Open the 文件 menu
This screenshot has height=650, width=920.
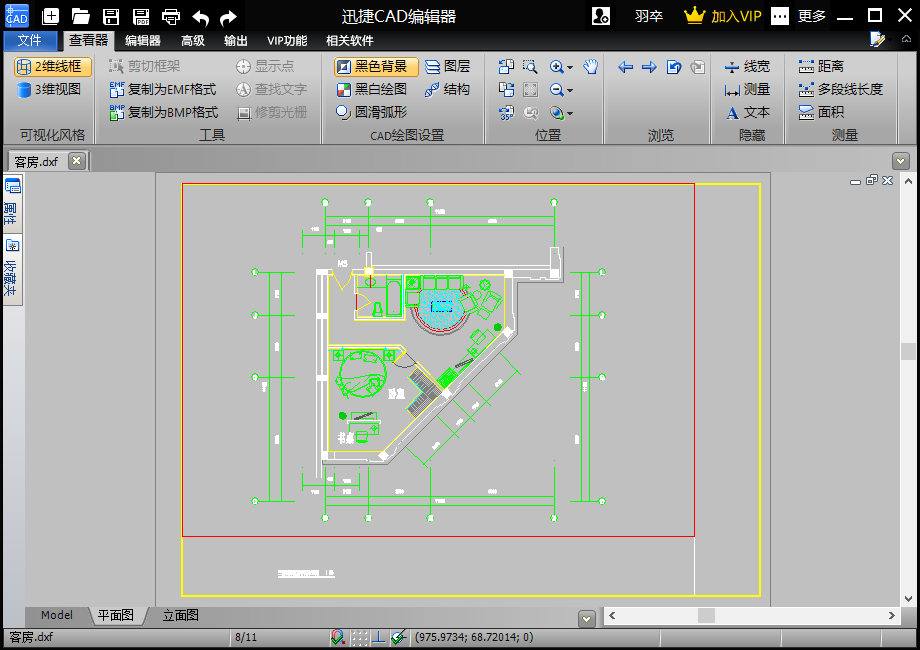pos(30,40)
